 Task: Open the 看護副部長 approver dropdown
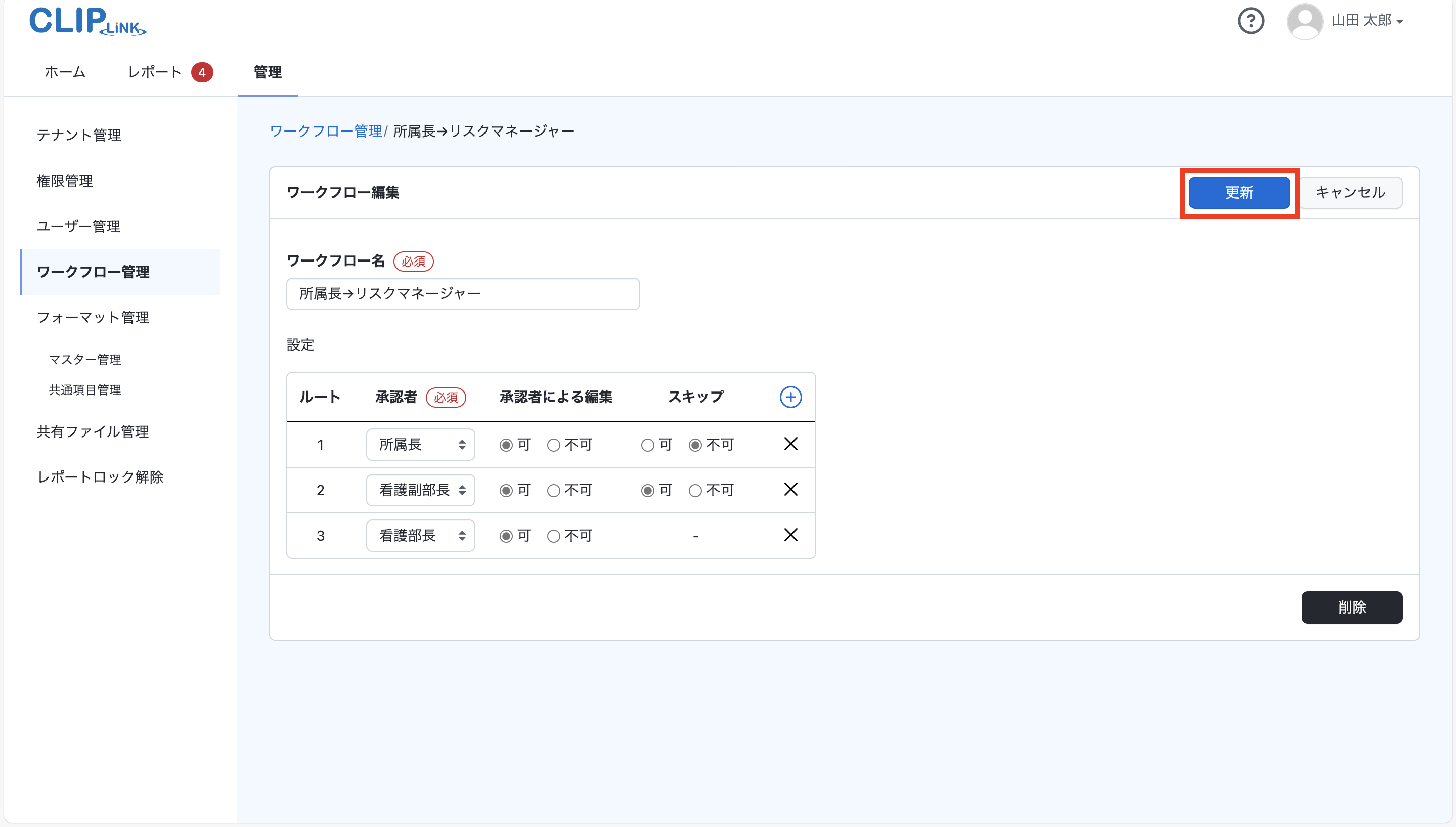click(x=420, y=490)
